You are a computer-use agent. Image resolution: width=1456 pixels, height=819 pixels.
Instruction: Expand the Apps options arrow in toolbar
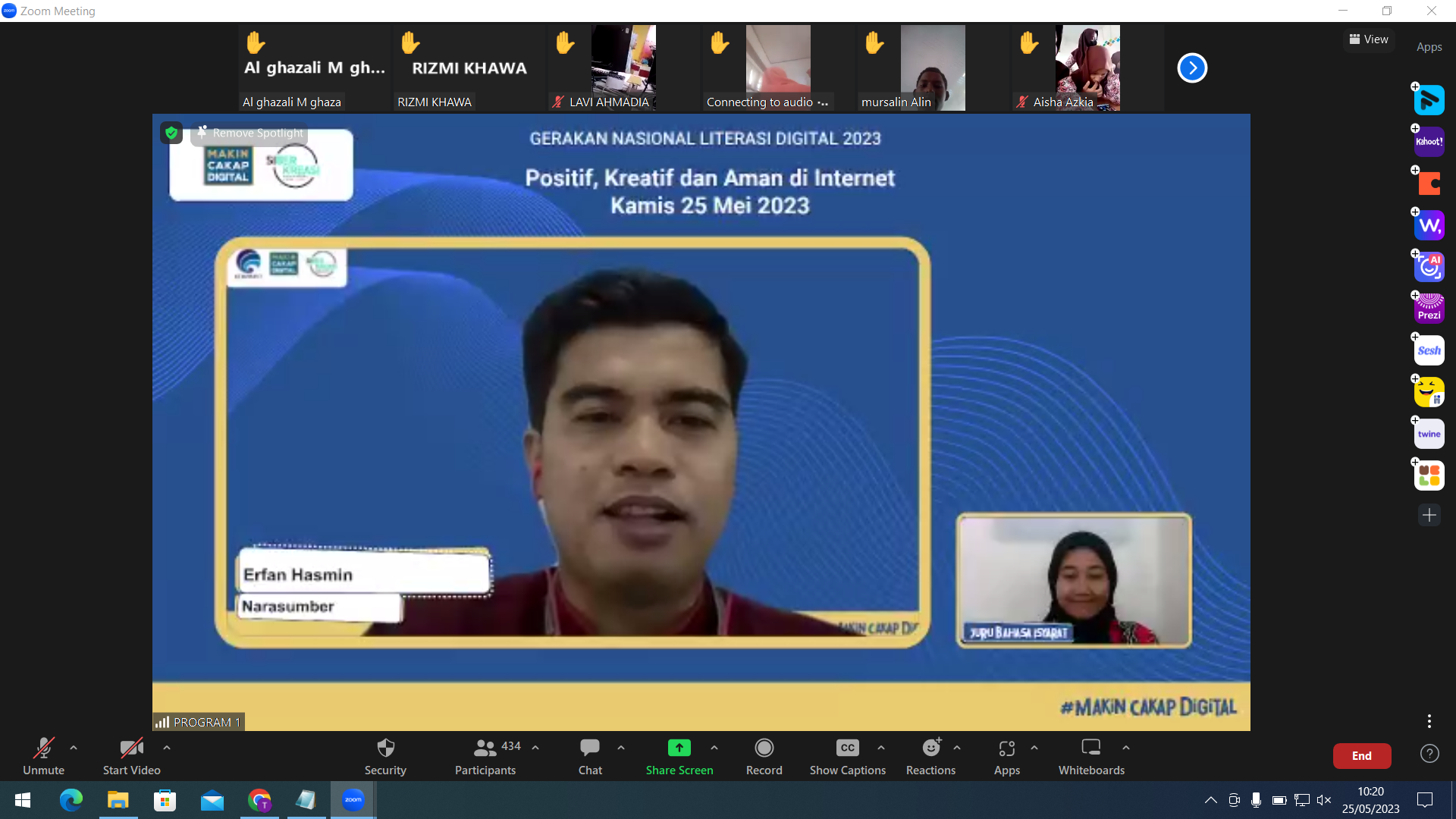[x=1034, y=748]
